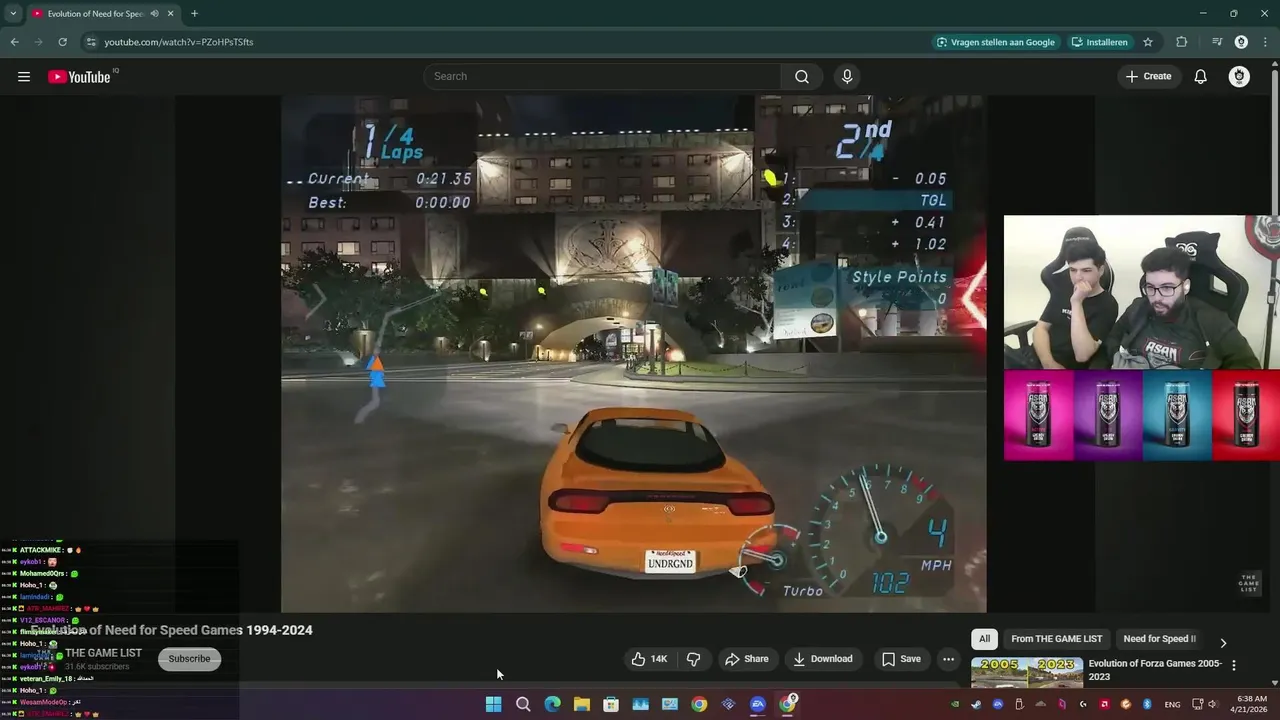Go to the YouTube home logo
The image size is (1280, 720).
(79, 77)
